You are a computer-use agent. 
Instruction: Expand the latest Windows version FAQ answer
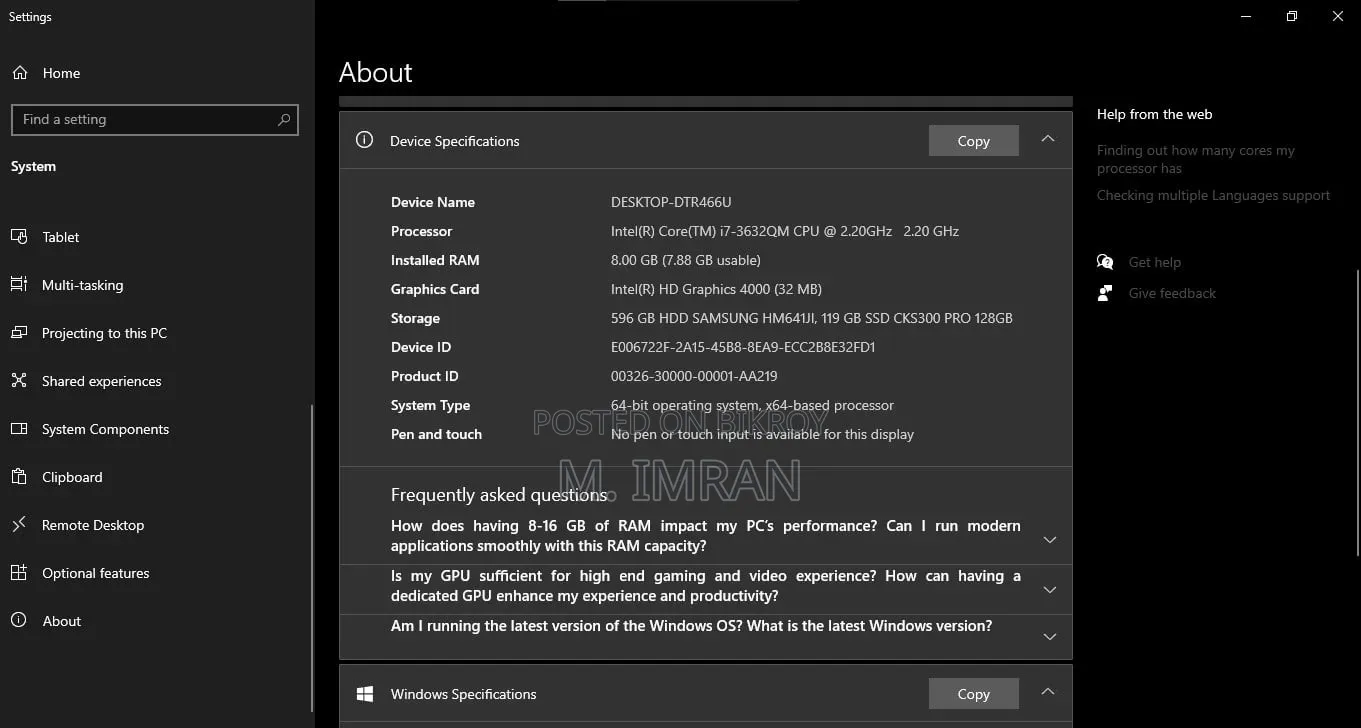pyautogui.click(x=1050, y=637)
